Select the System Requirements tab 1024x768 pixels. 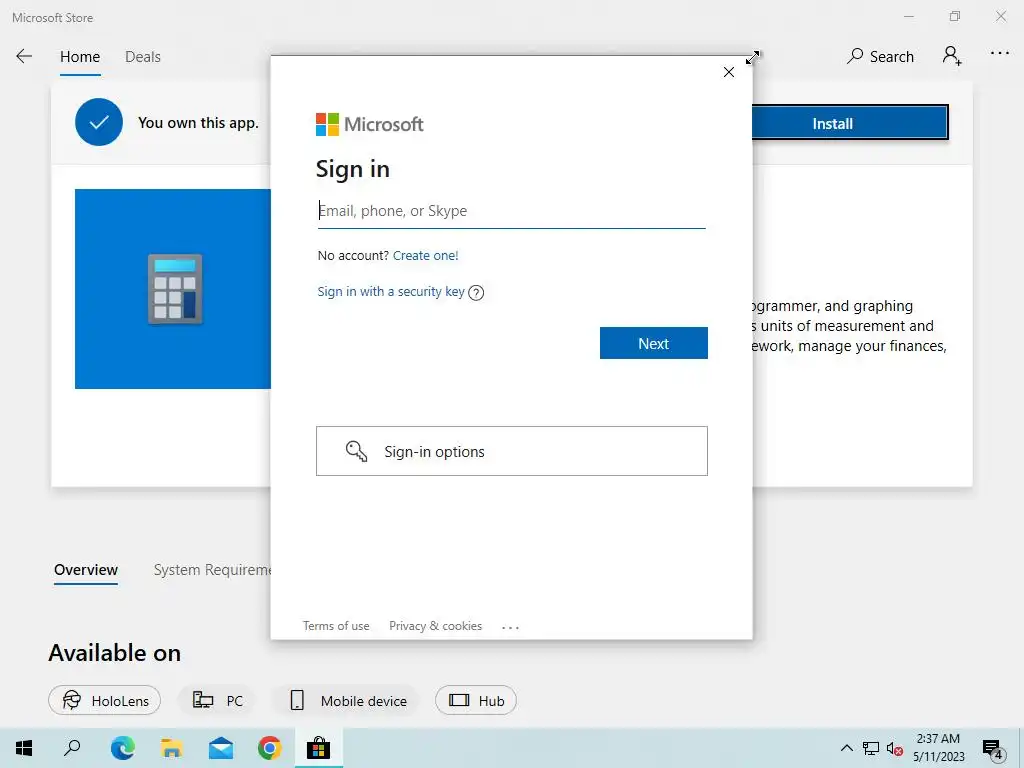(x=212, y=569)
